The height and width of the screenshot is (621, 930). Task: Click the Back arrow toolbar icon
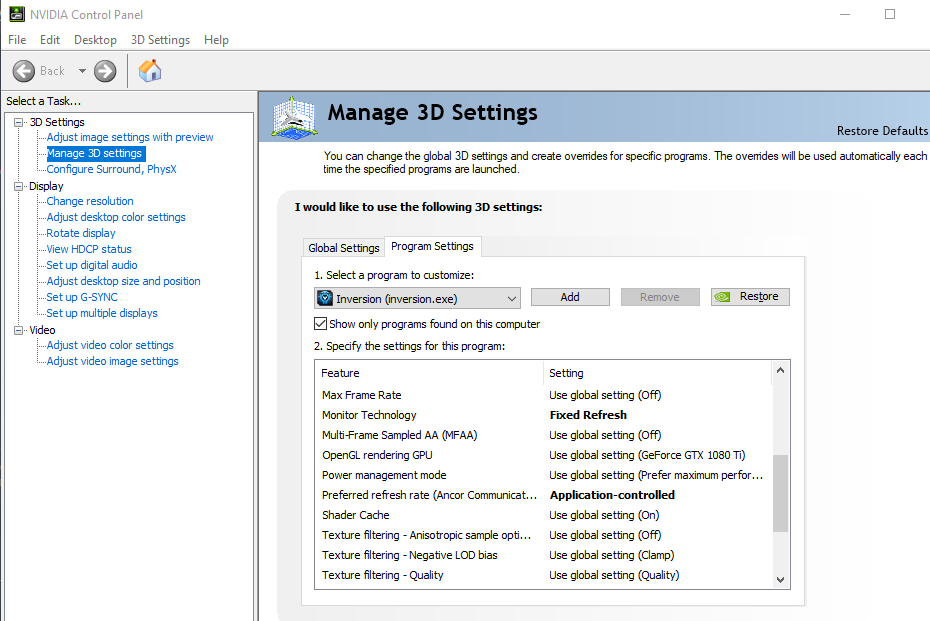(x=24, y=71)
